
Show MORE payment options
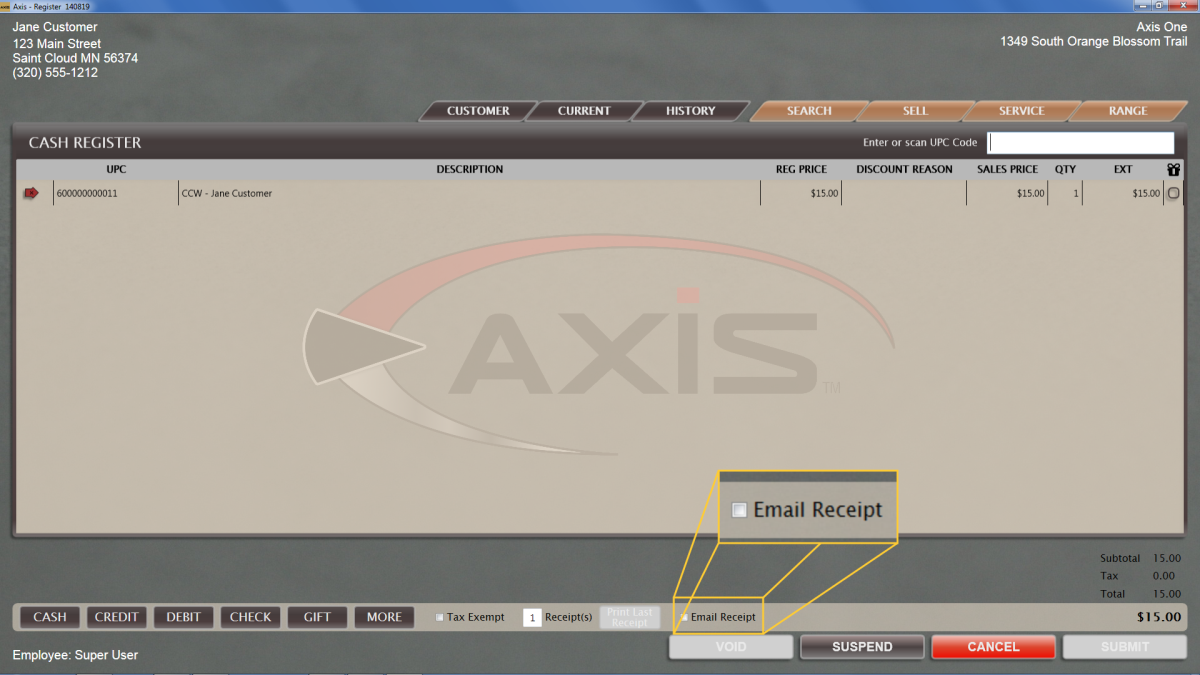(x=384, y=617)
